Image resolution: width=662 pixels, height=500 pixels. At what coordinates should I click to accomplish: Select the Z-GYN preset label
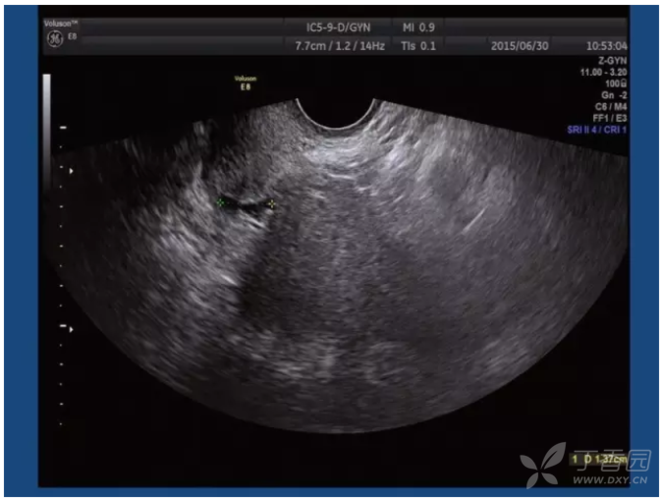(612, 60)
